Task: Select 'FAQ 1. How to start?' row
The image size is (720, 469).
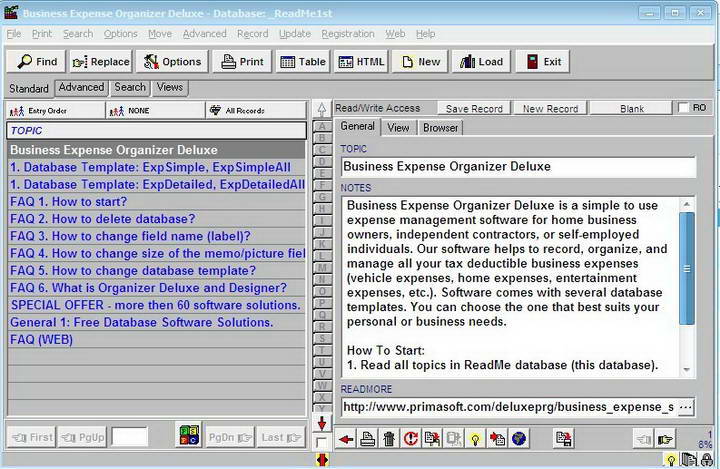Action: click(x=156, y=202)
